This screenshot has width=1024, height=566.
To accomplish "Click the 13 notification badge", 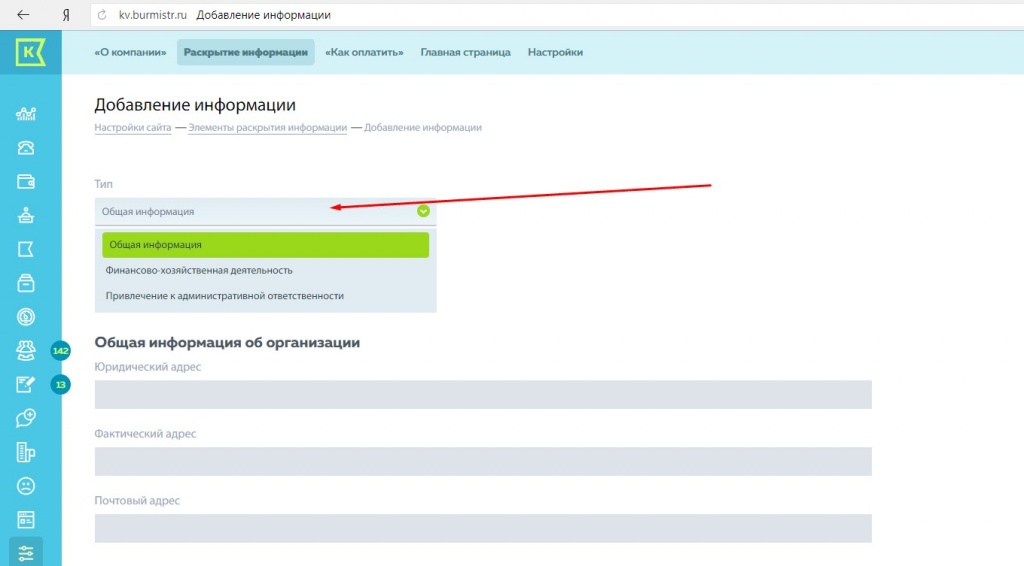I will click(x=61, y=385).
